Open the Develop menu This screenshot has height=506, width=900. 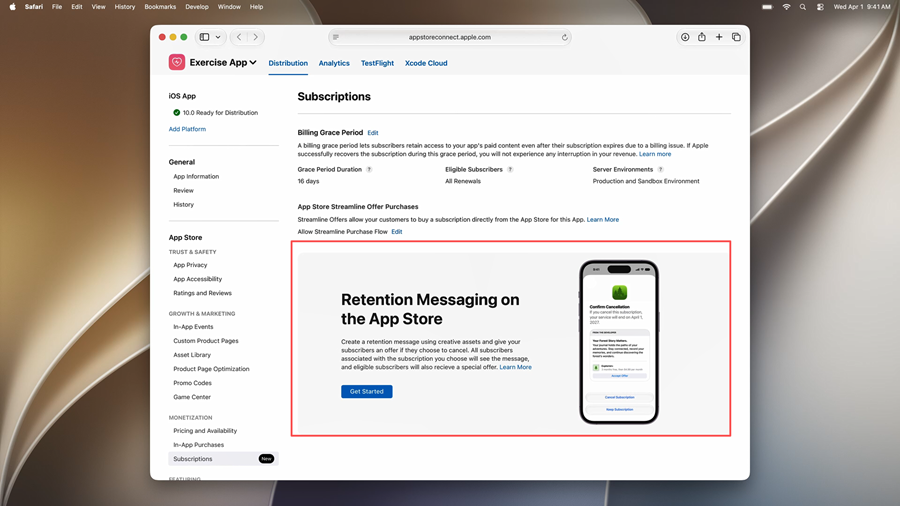[197, 7]
